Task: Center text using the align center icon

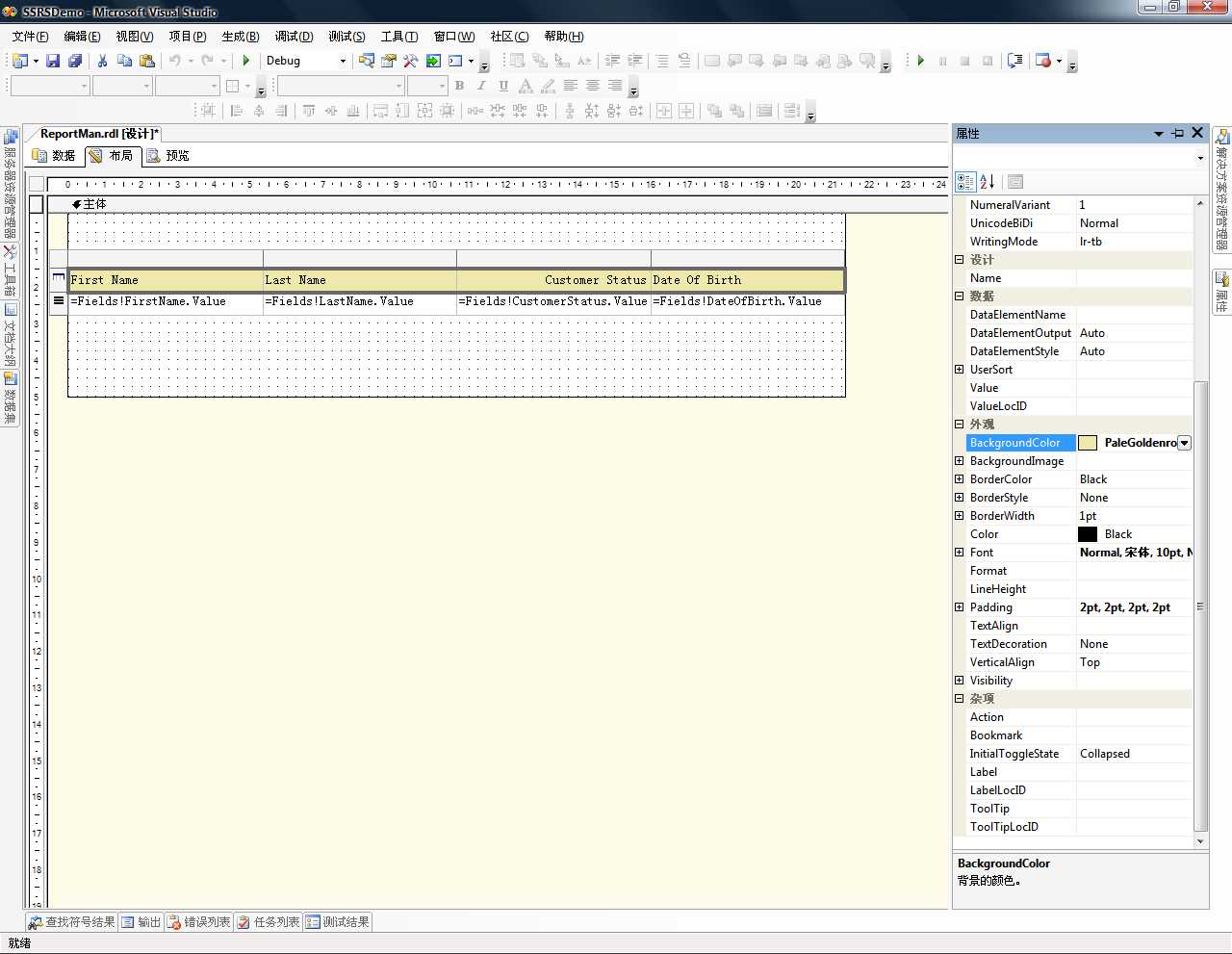Action: click(593, 86)
